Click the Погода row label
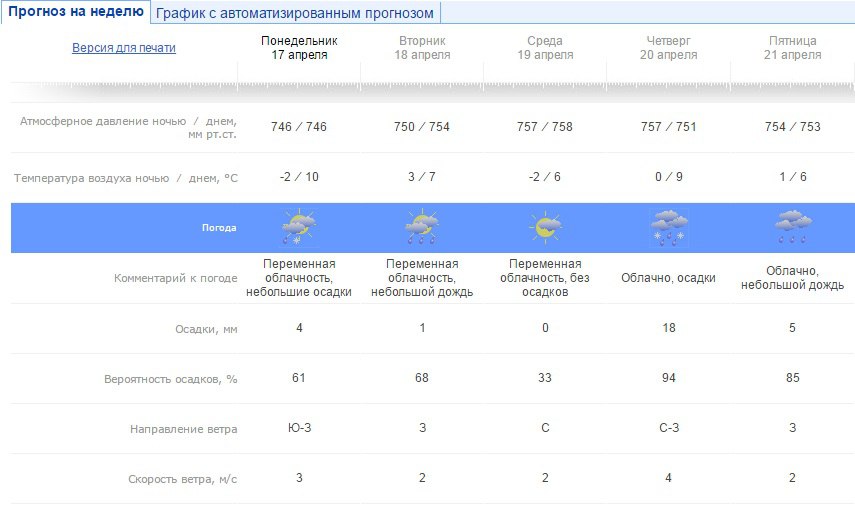855x517 pixels. tap(219, 228)
